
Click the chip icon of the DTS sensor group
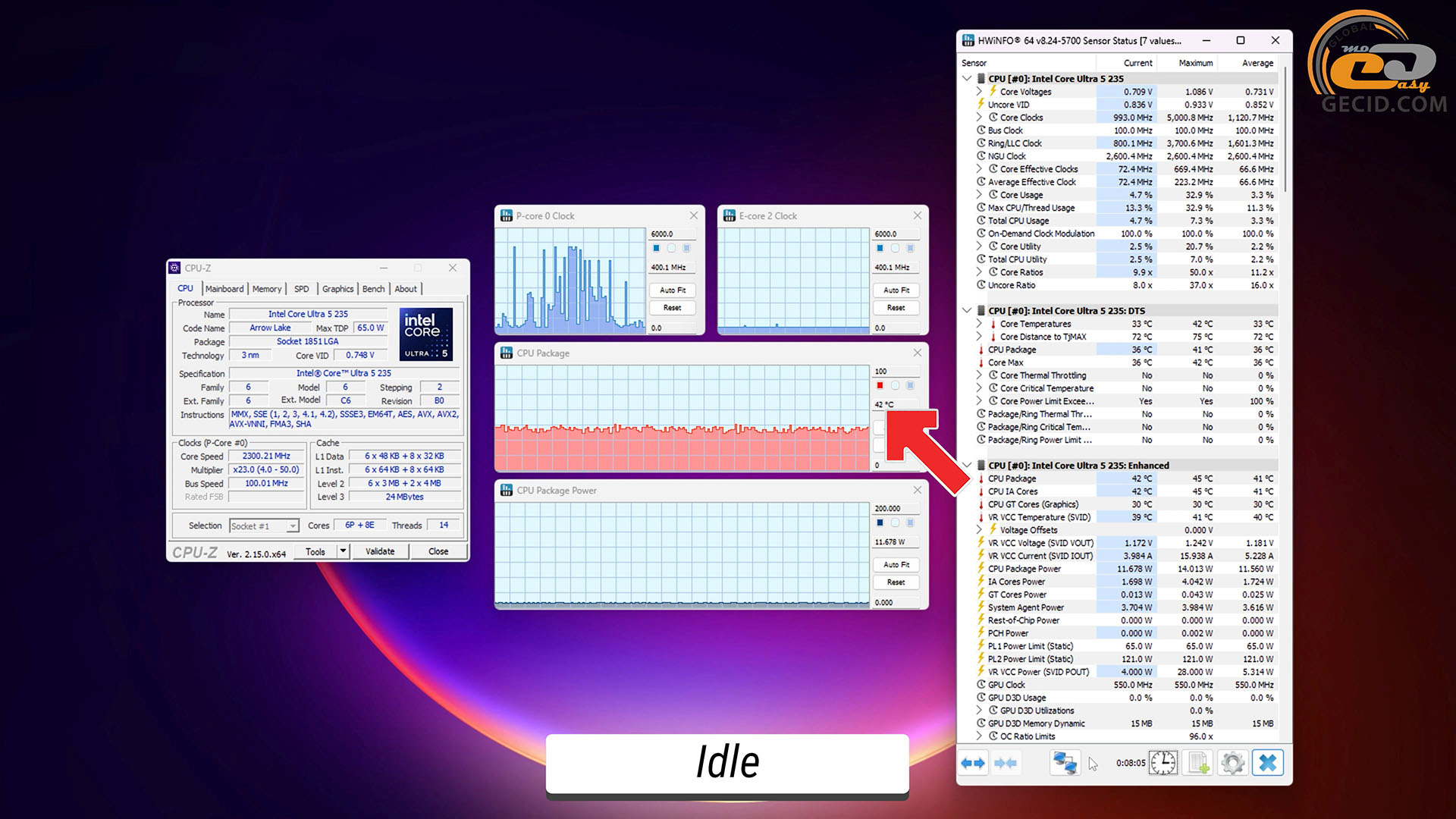(981, 311)
